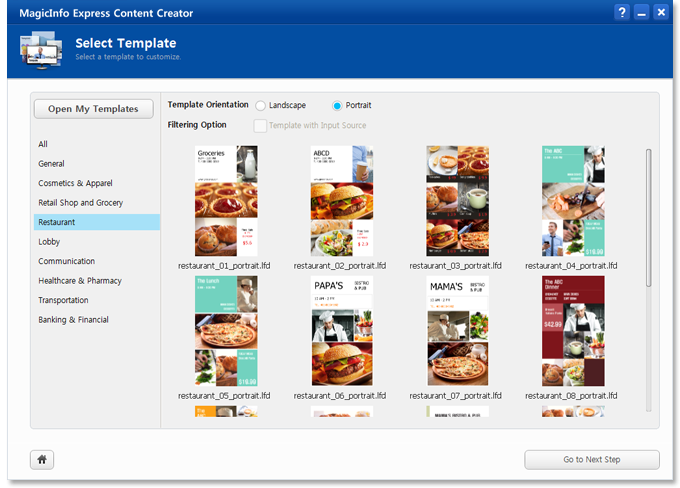Image resolution: width=680 pixels, height=488 pixels.
Task: Minimize the MagicInfo Express window
Action: coord(641,12)
